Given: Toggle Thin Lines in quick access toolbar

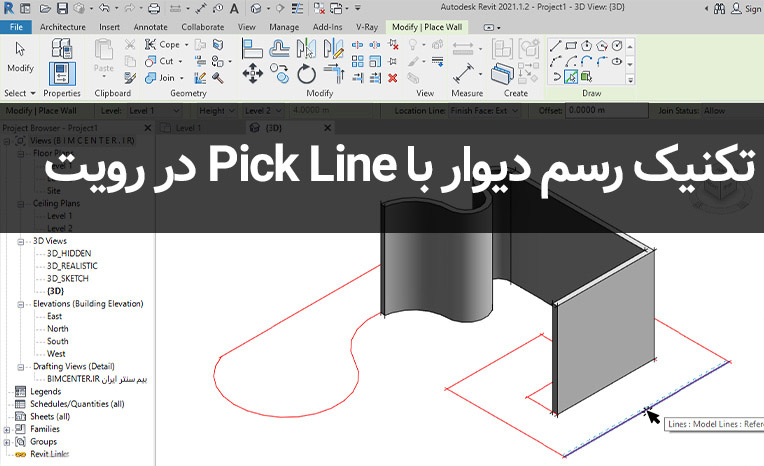Looking at the screenshot, I should click(x=297, y=8).
